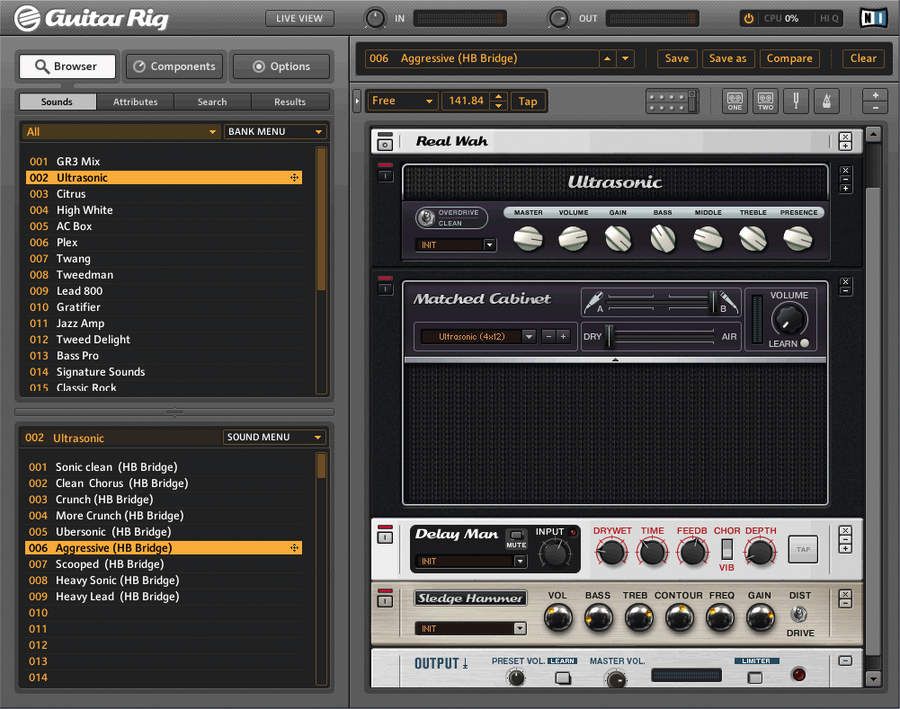Click the Compare button
The image size is (900, 709).
pyautogui.click(x=789, y=59)
